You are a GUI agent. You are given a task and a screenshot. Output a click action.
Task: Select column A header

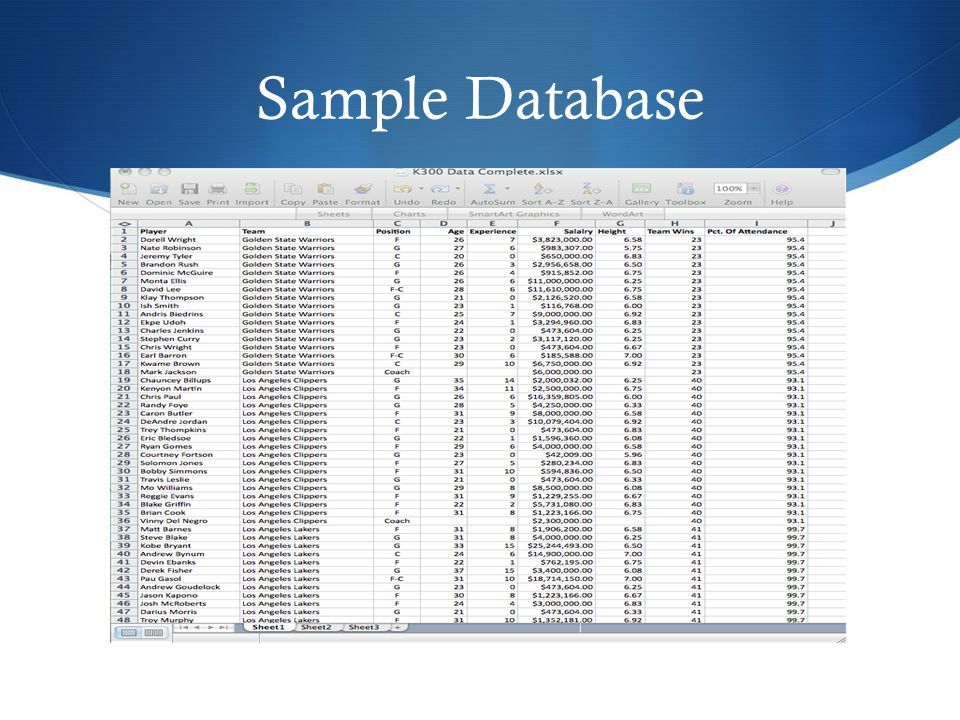[x=189, y=224]
